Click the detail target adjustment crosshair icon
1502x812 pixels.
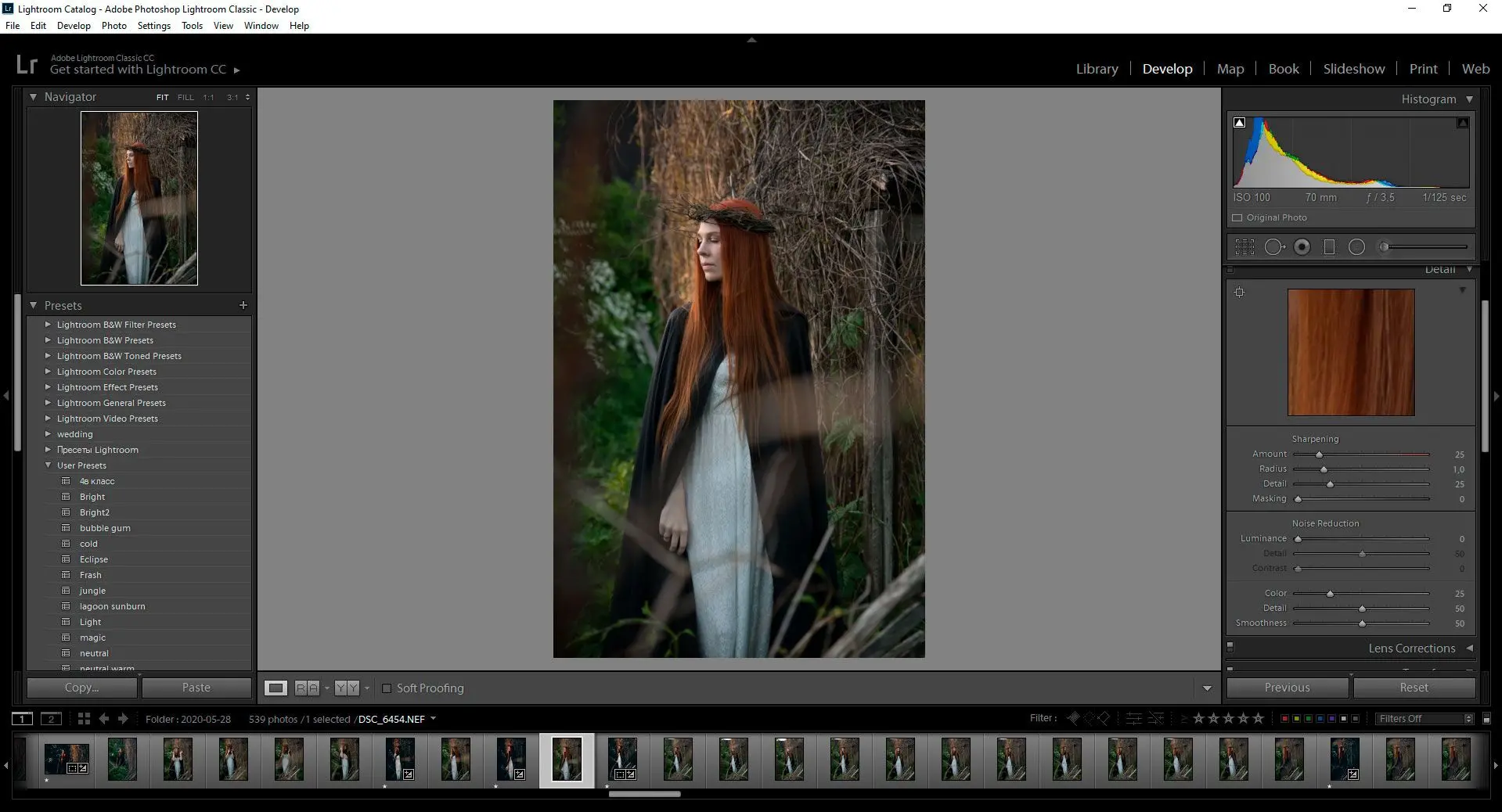[1239, 293]
